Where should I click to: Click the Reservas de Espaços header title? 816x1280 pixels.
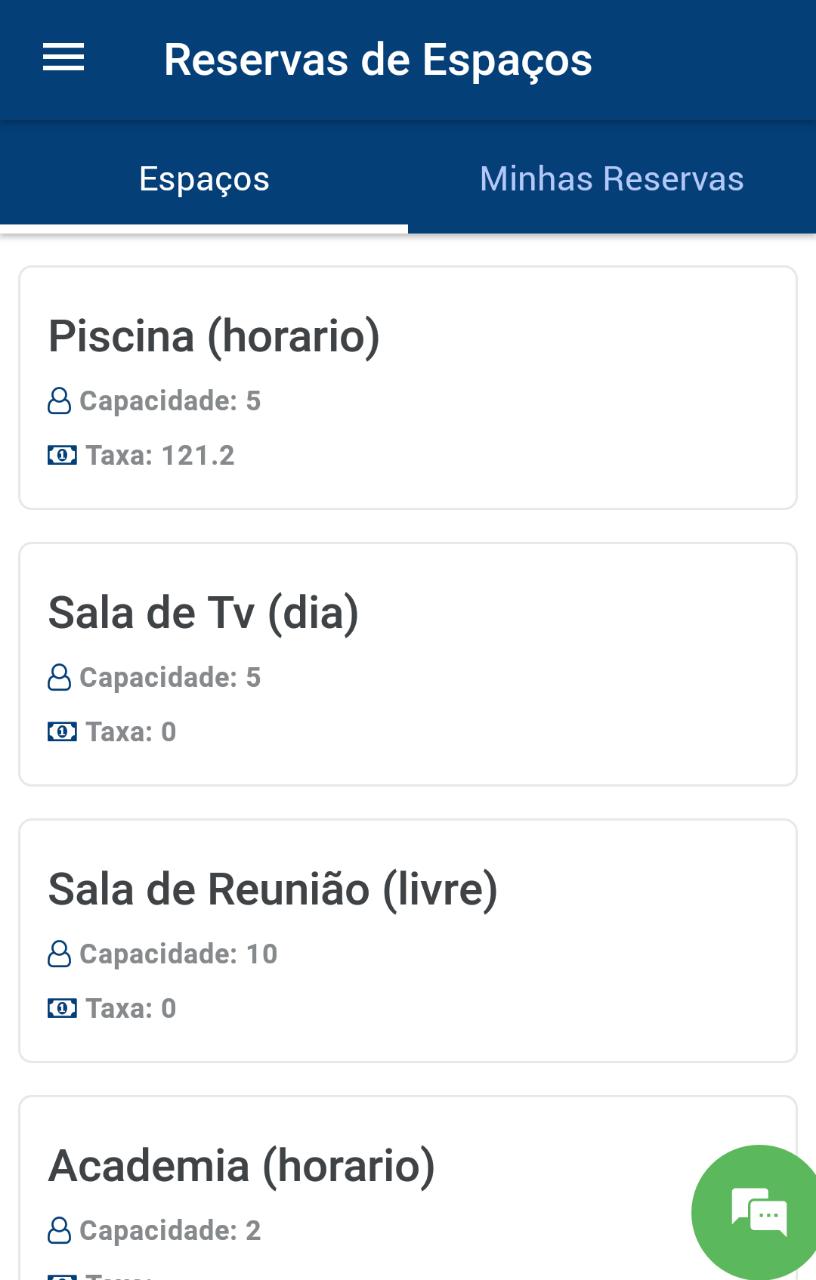[378, 59]
